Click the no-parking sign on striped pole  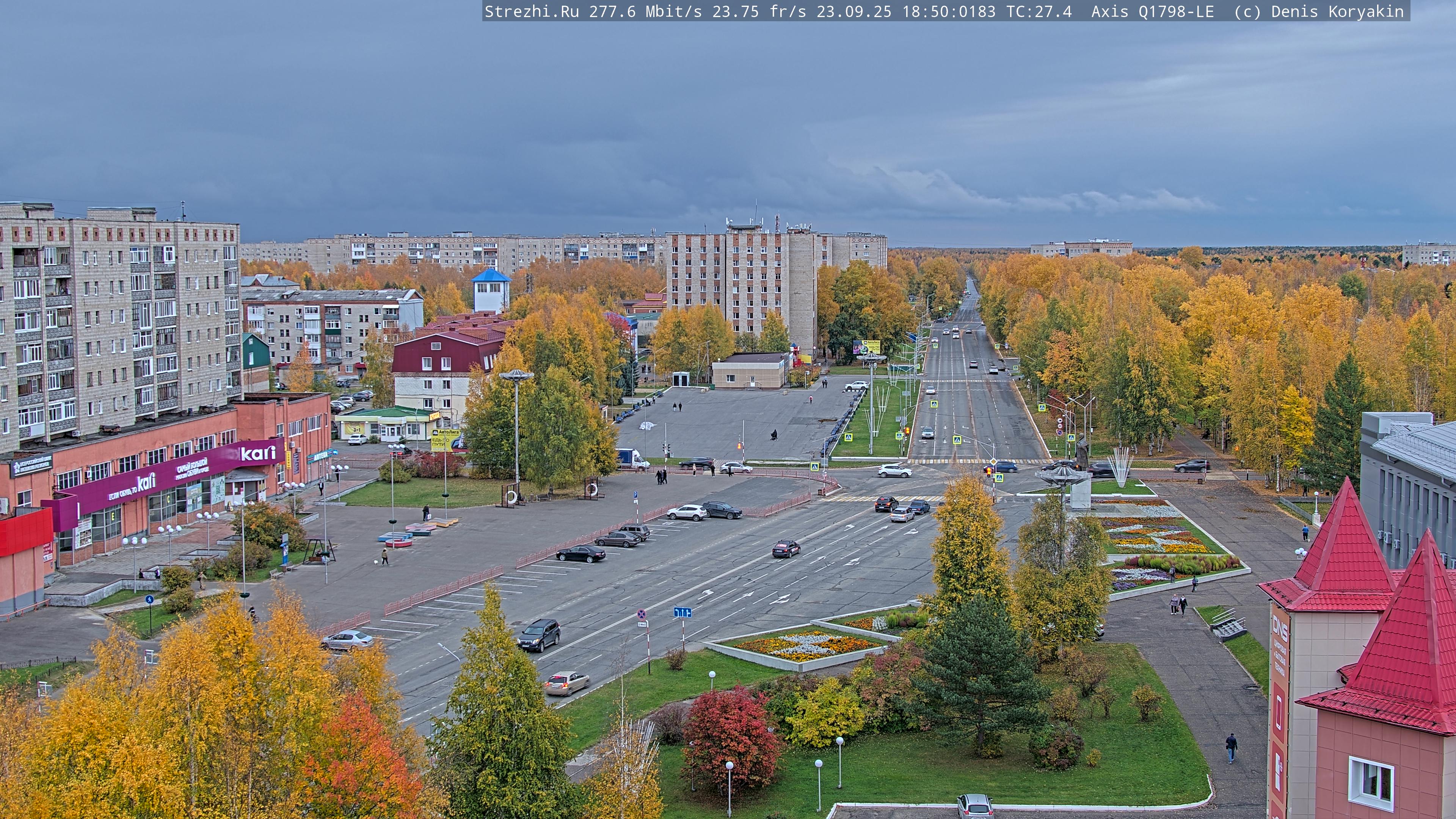click(x=642, y=614)
